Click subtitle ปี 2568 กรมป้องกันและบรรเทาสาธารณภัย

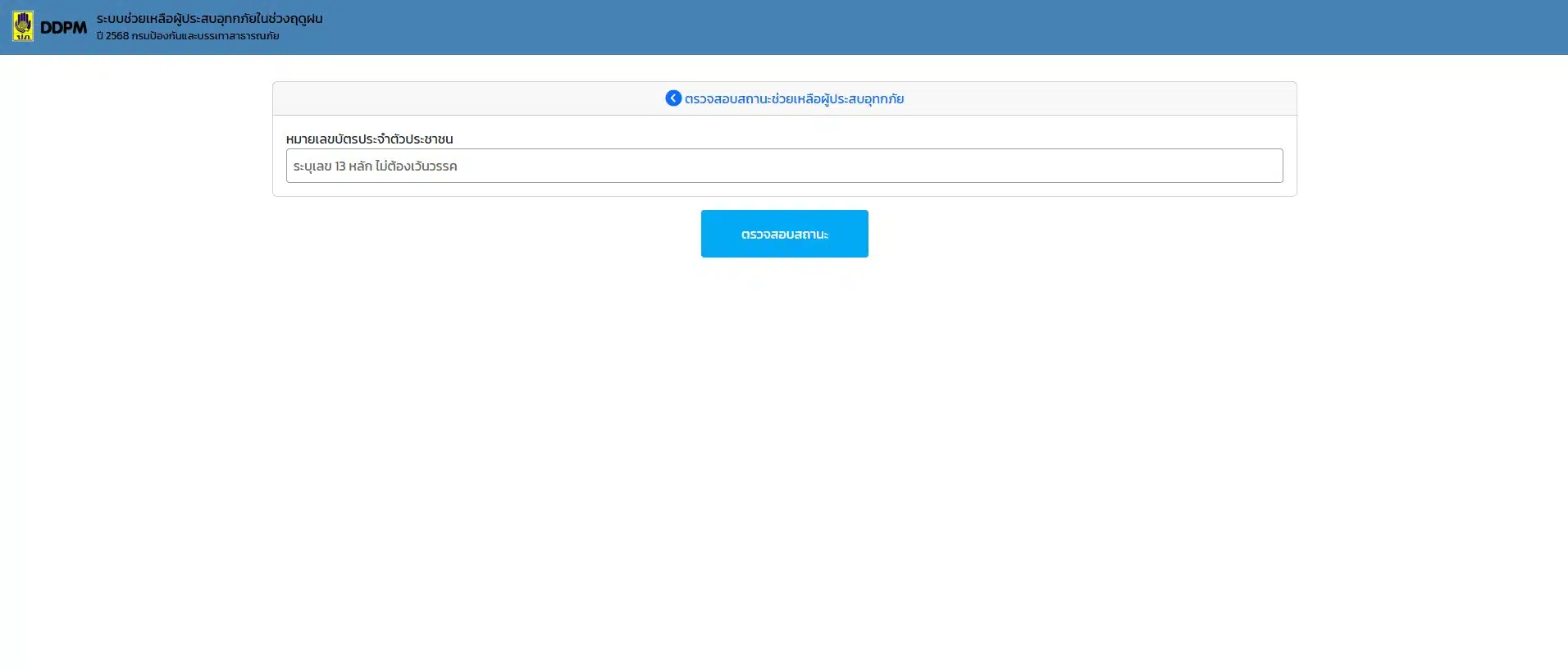(x=187, y=36)
